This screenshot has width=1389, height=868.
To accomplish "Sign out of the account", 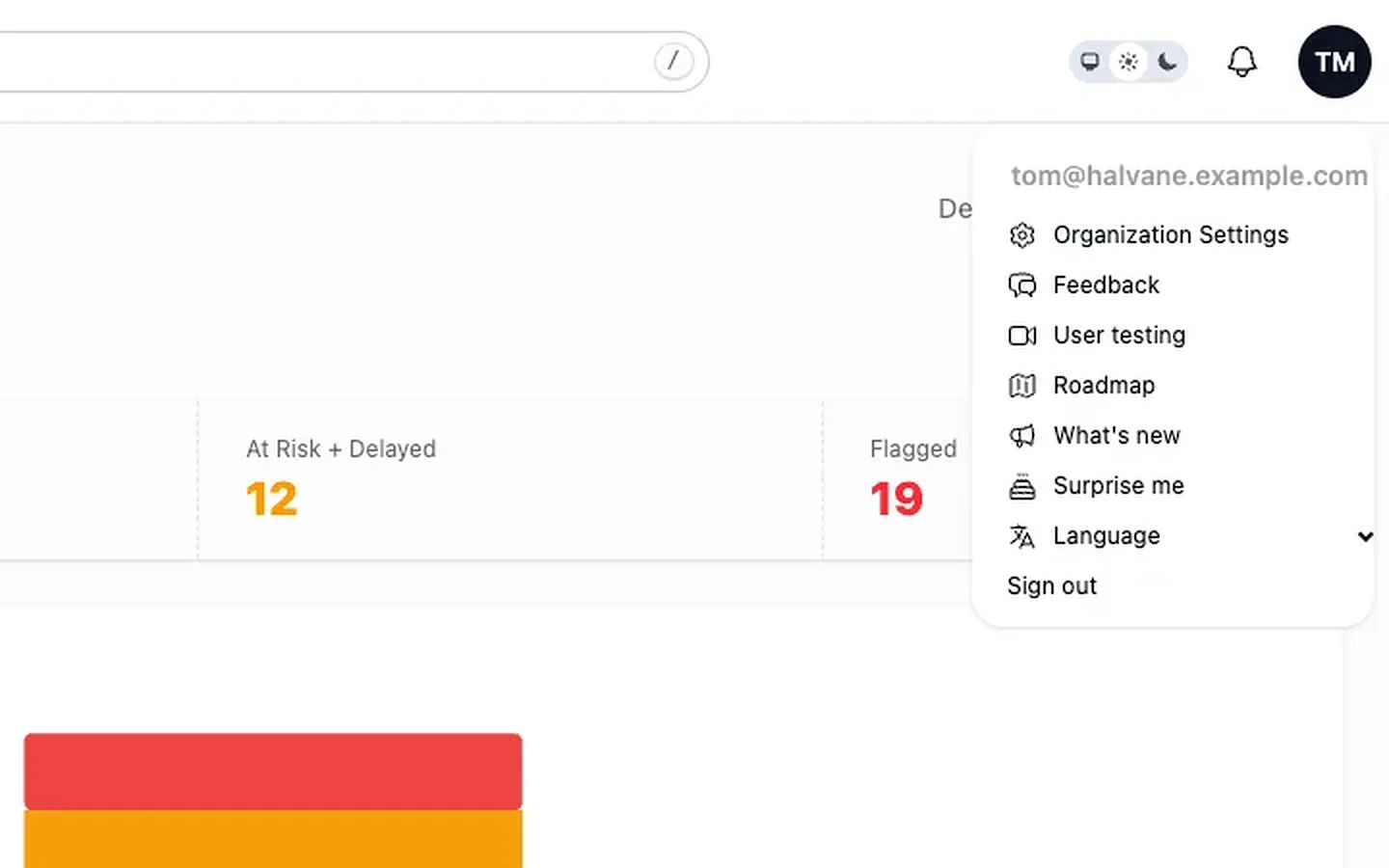I will coord(1052,585).
